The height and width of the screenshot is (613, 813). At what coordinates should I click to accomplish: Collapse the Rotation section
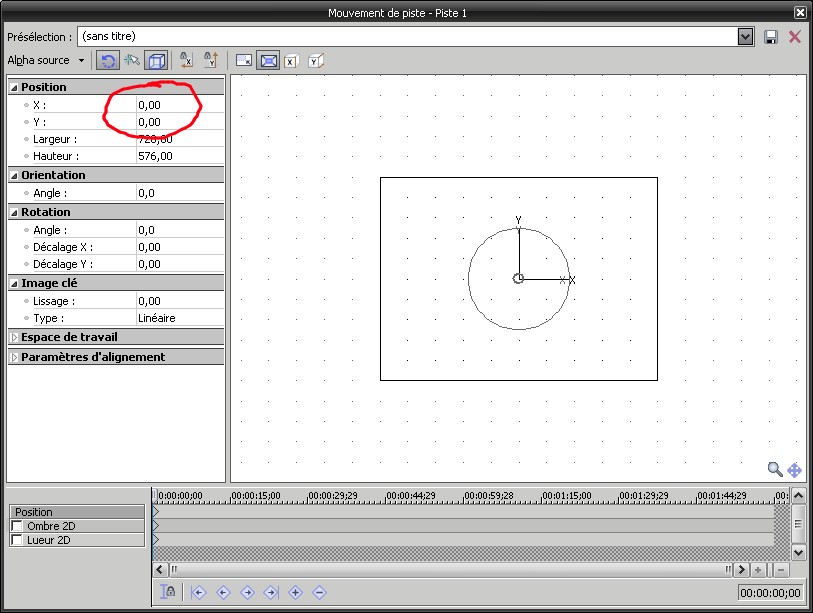pyautogui.click(x=15, y=212)
